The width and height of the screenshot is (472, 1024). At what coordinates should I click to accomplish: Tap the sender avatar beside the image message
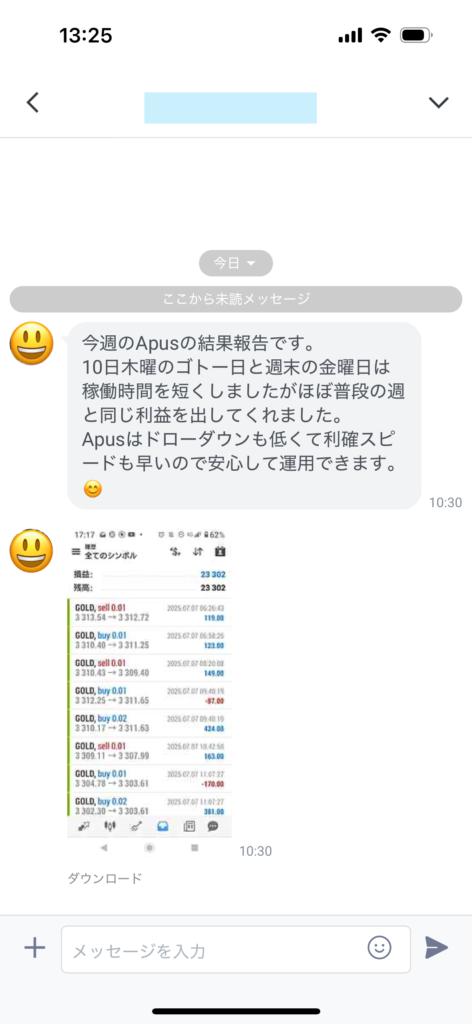31,551
